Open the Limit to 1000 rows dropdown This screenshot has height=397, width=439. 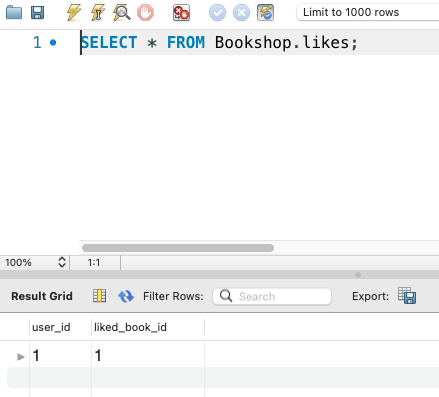point(367,12)
